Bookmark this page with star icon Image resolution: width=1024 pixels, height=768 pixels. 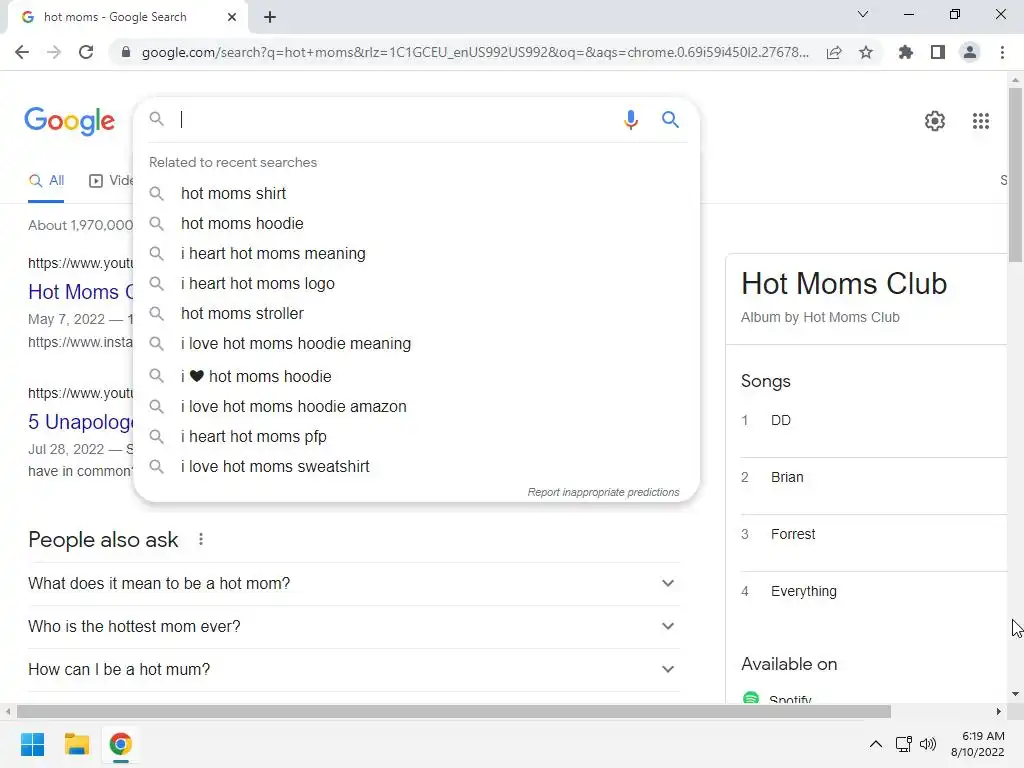(x=866, y=52)
